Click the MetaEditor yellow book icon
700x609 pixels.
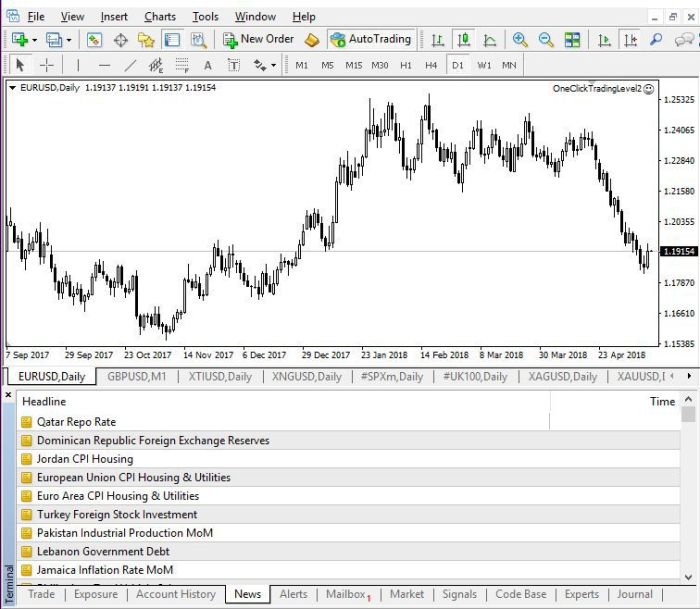pyautogui.click(x=312, y=40)
